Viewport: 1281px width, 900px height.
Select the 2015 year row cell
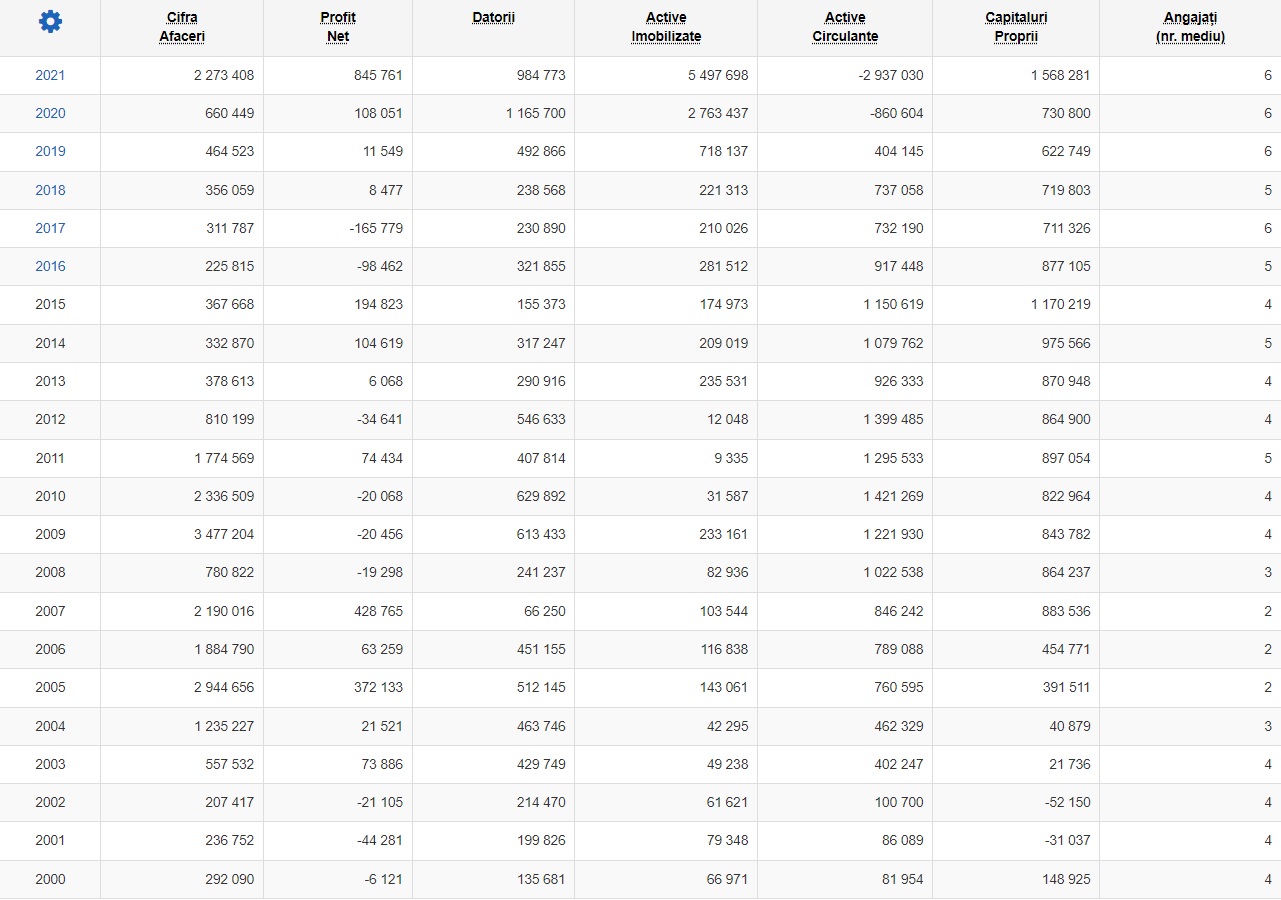click(x=50, y=304)
